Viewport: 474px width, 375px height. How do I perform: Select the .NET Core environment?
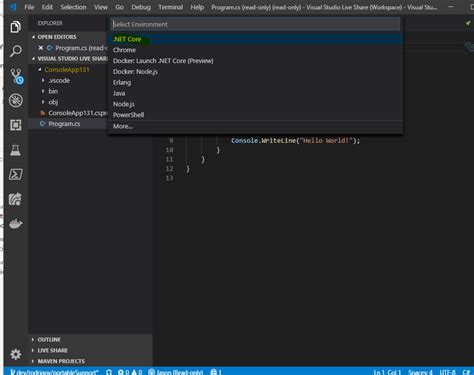pos(255,39)
